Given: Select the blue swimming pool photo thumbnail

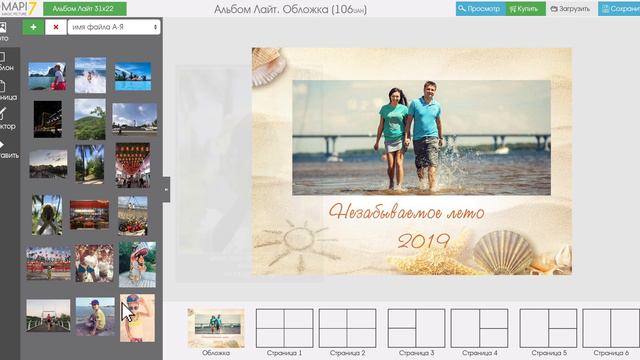Looking at the screenshot, I should (x=133, y=76).
